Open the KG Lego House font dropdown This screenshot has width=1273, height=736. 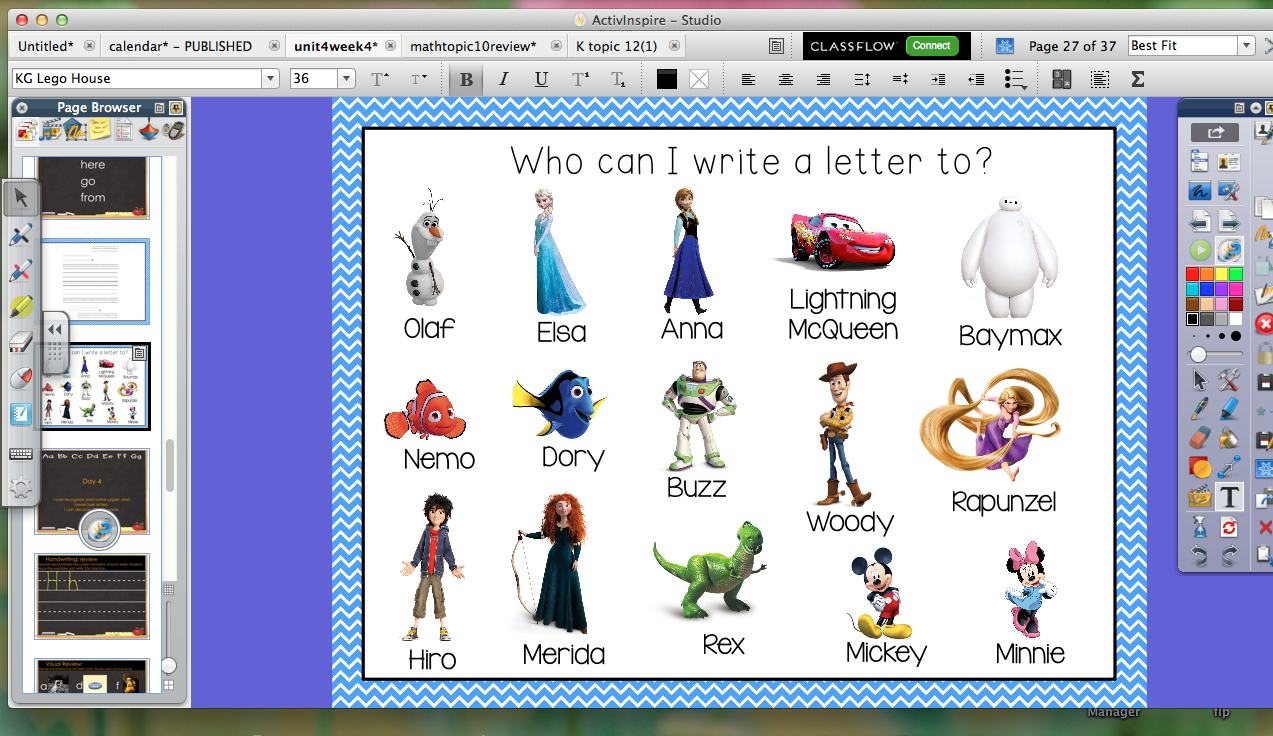click(x=270, y=78)
